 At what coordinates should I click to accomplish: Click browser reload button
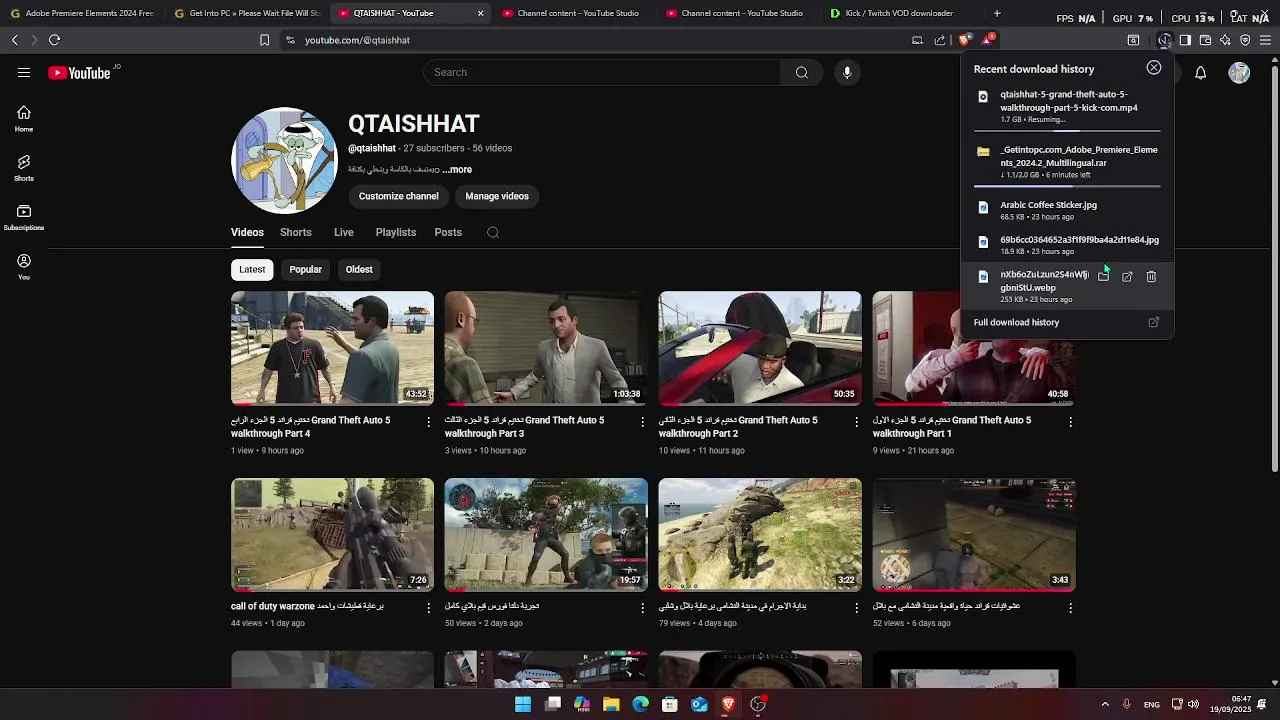coord(54,40)
